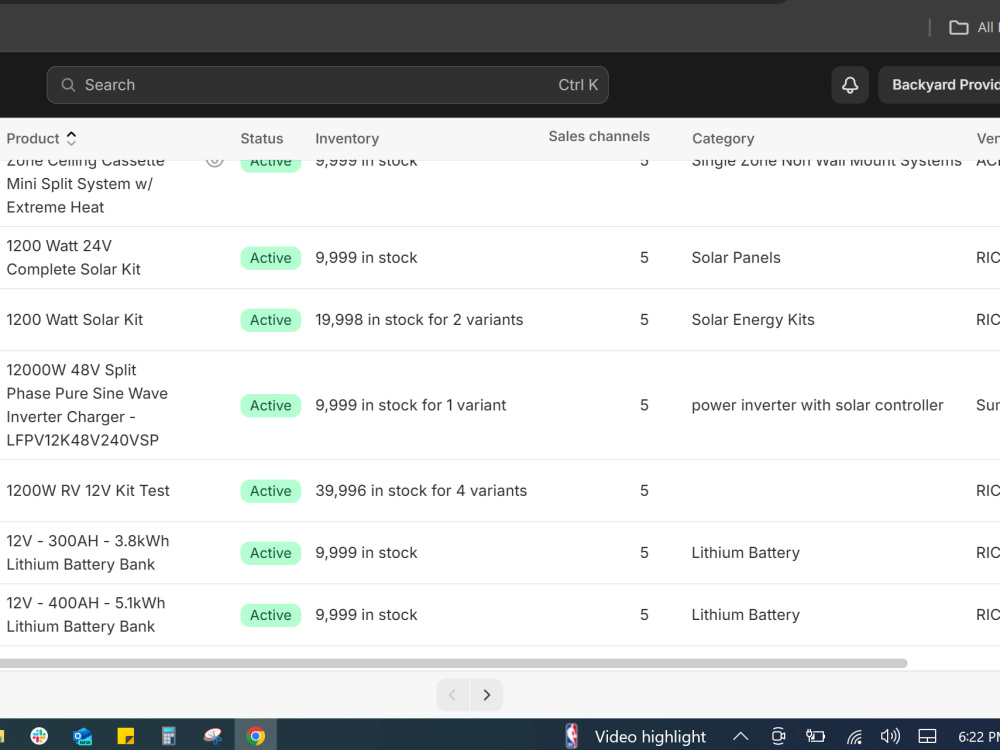This screenshot has height=750, width=1000.
Task: Click the Status column header
Action: tap(261, 138)
